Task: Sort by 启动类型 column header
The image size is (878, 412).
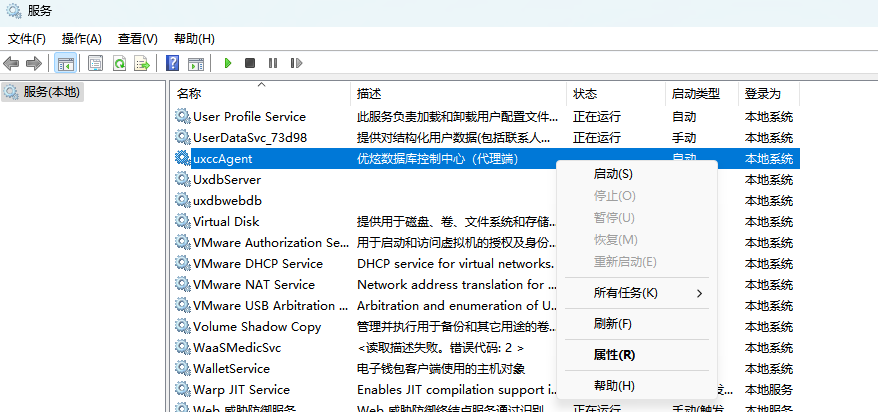Action: coord(695,93)
